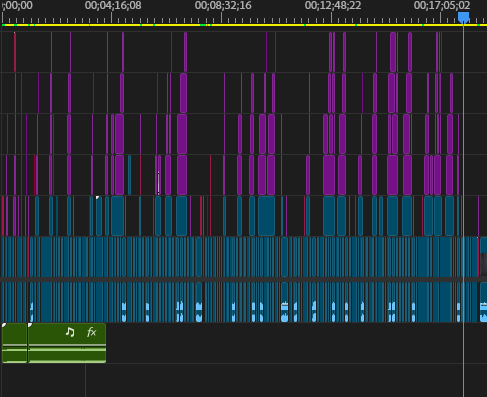
Task: Click the fx badge on the green audio clip
Action: [91, 332]
